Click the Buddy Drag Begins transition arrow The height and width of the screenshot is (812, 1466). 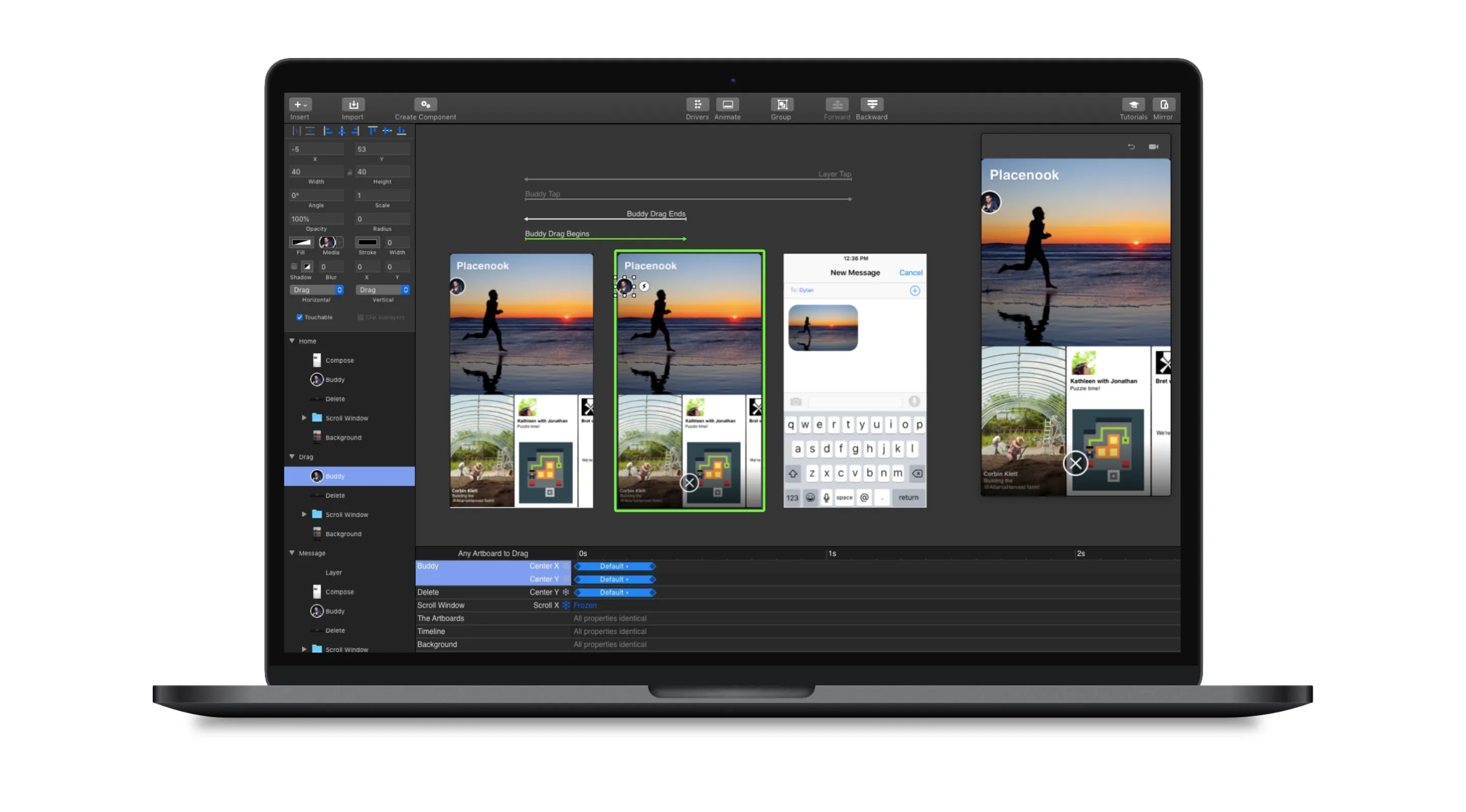pyautogui.click(x=606, y=239)
